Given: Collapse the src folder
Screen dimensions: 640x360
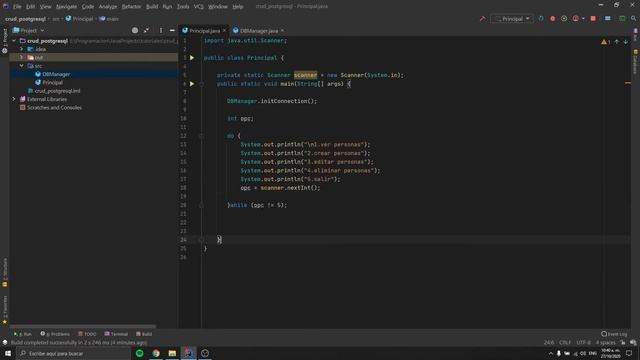Looking at the screenshot, I should pos(22,66).
